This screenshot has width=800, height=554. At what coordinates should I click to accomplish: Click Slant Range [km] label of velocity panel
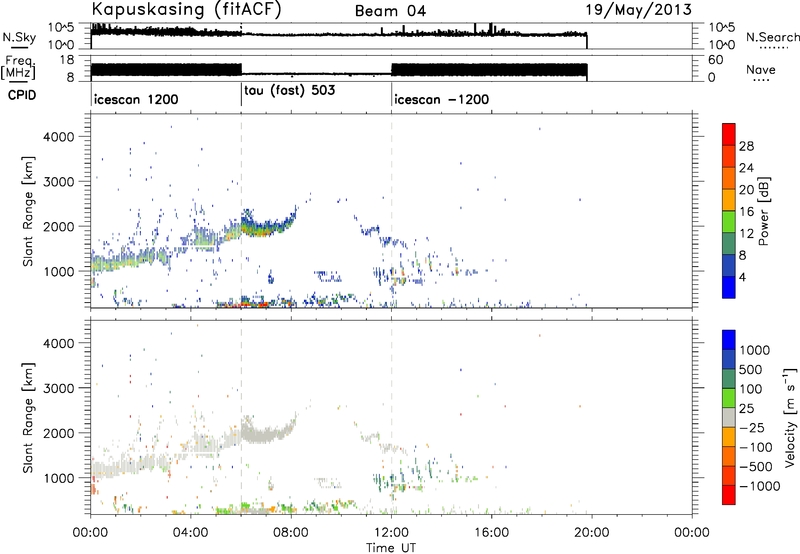coord(28,418)
